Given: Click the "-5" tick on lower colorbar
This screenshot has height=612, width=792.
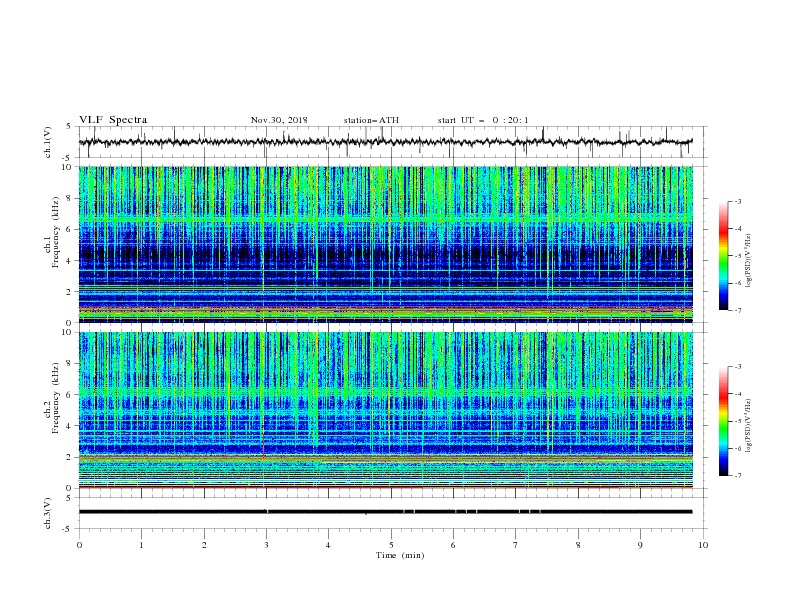Looking at the screenshot, I should tap(737, 421).
